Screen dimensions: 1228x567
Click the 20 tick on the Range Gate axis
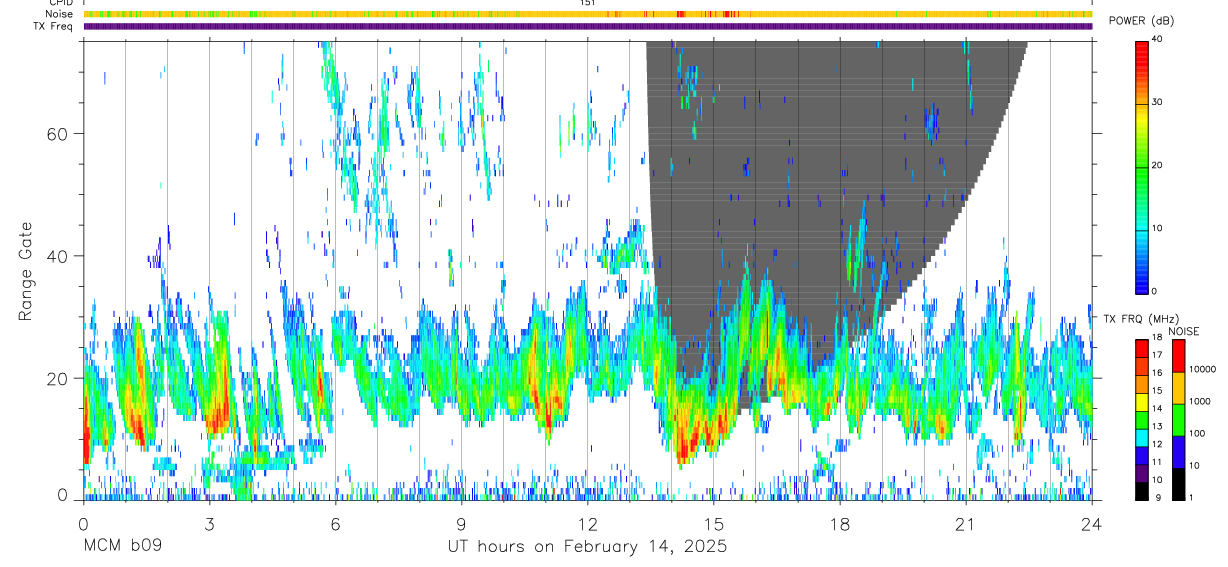pyautogui.click(x=58, y=378)
